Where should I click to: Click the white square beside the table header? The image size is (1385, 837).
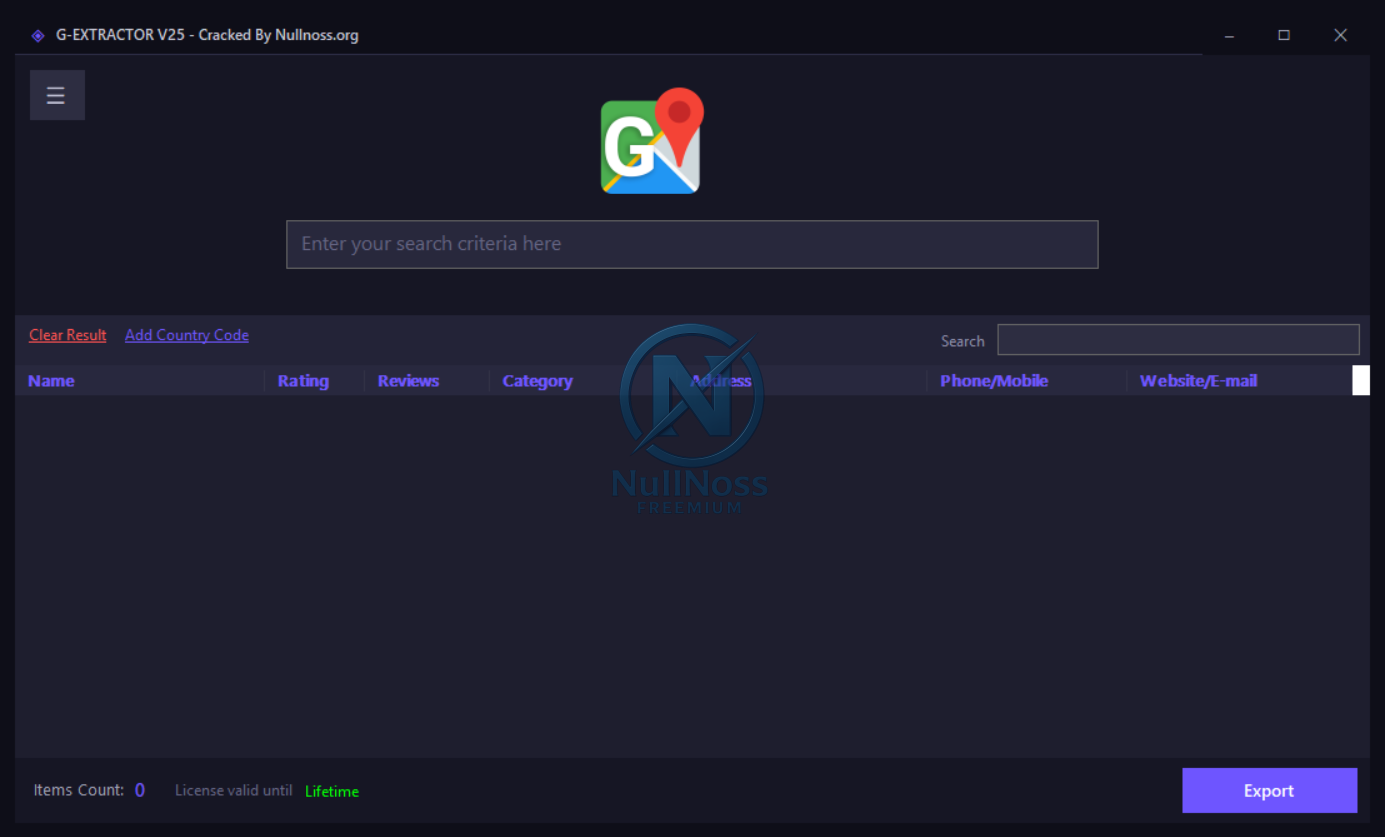click(1360, 380)
